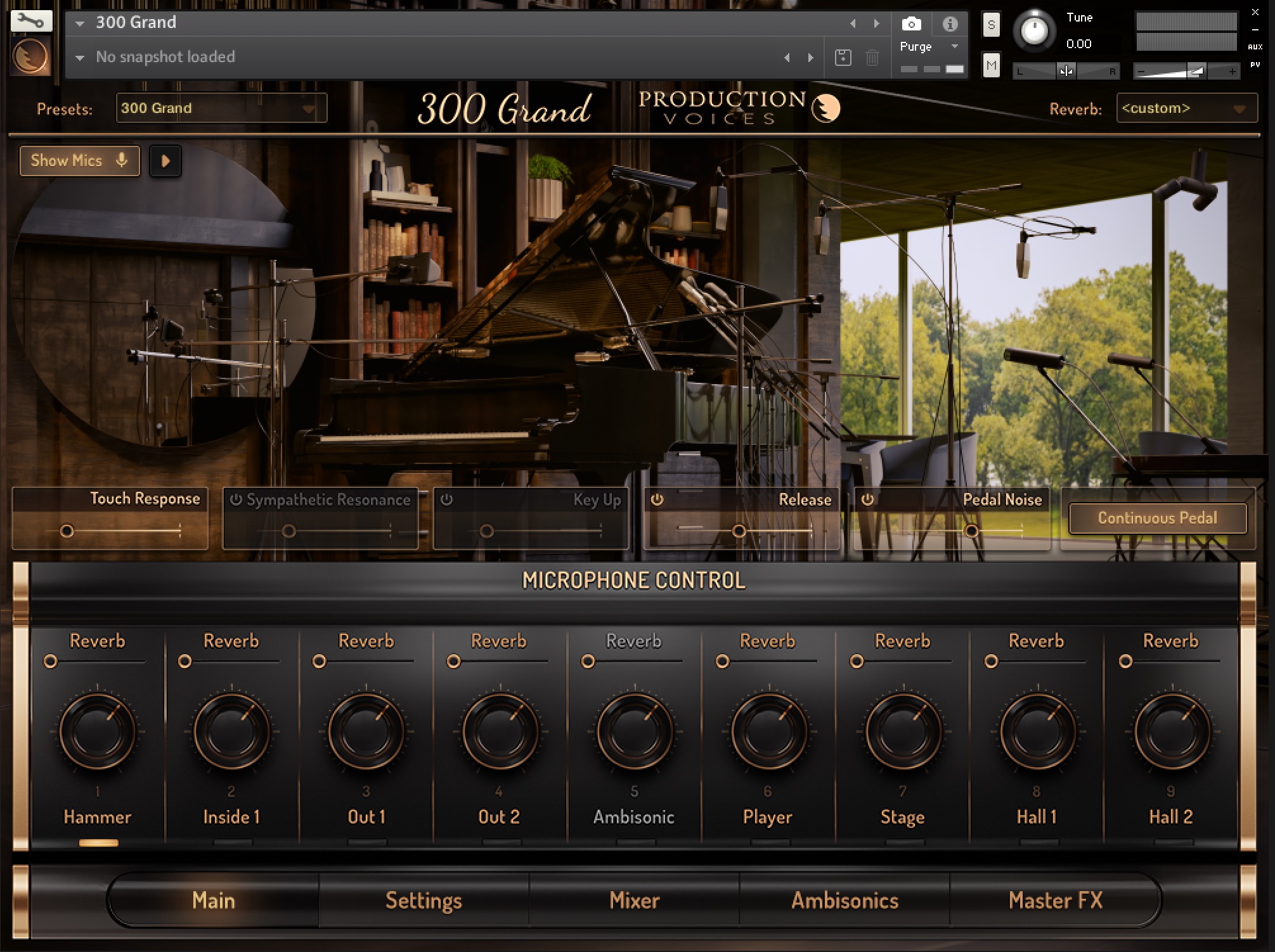
Task: Select the previous snapshot arrow
Action: coord(787,58)
